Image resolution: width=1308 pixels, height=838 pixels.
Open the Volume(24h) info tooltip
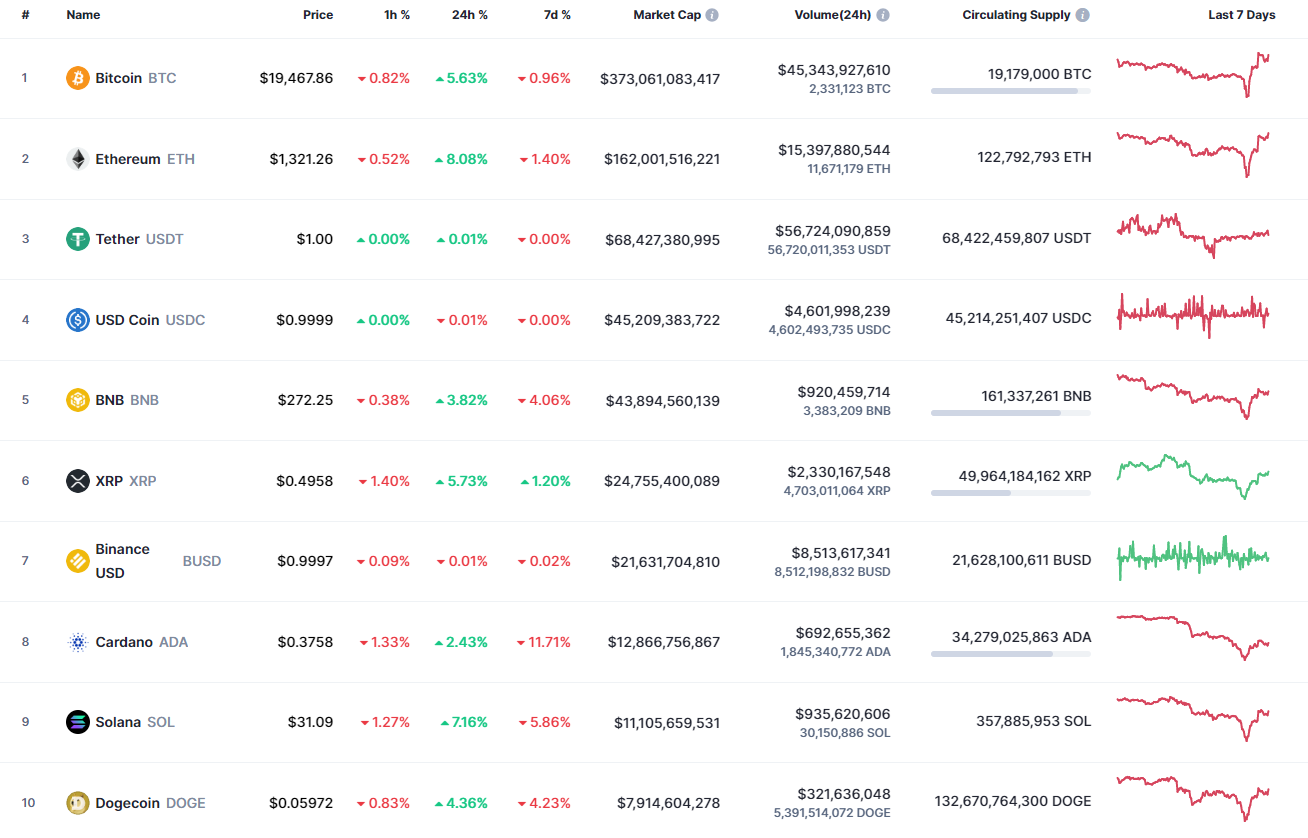pyautogui.click(x=881, y=14)
